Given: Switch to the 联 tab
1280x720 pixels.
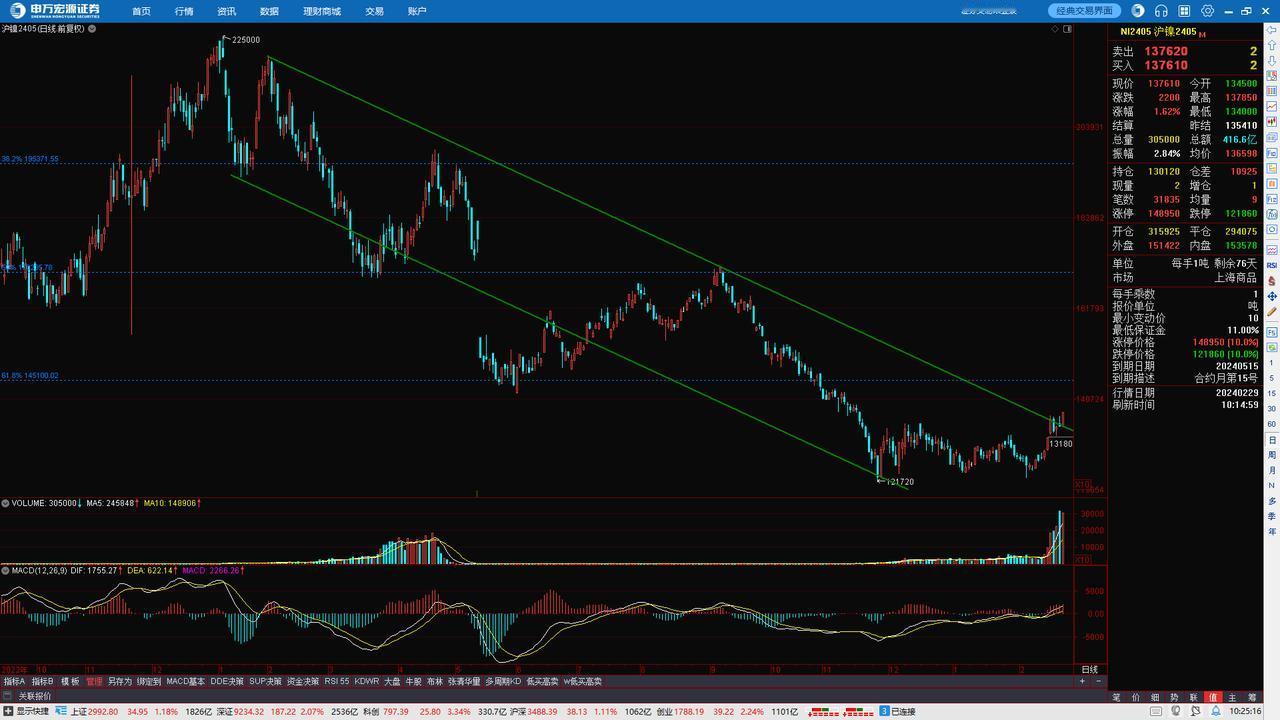Looking at the screenshot, I should 1194,697.
